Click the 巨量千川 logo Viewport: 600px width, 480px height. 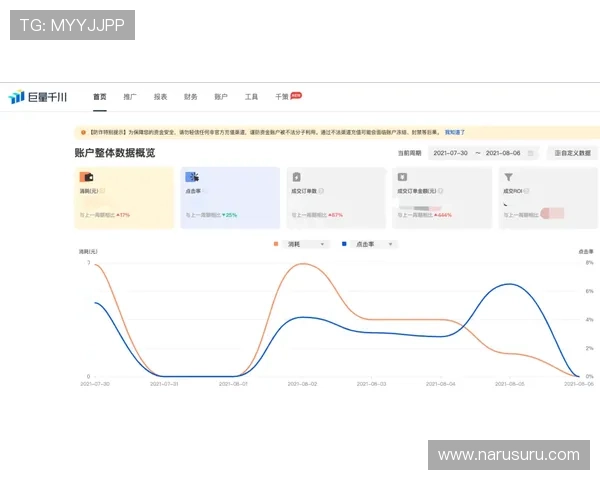click(38, 97)
